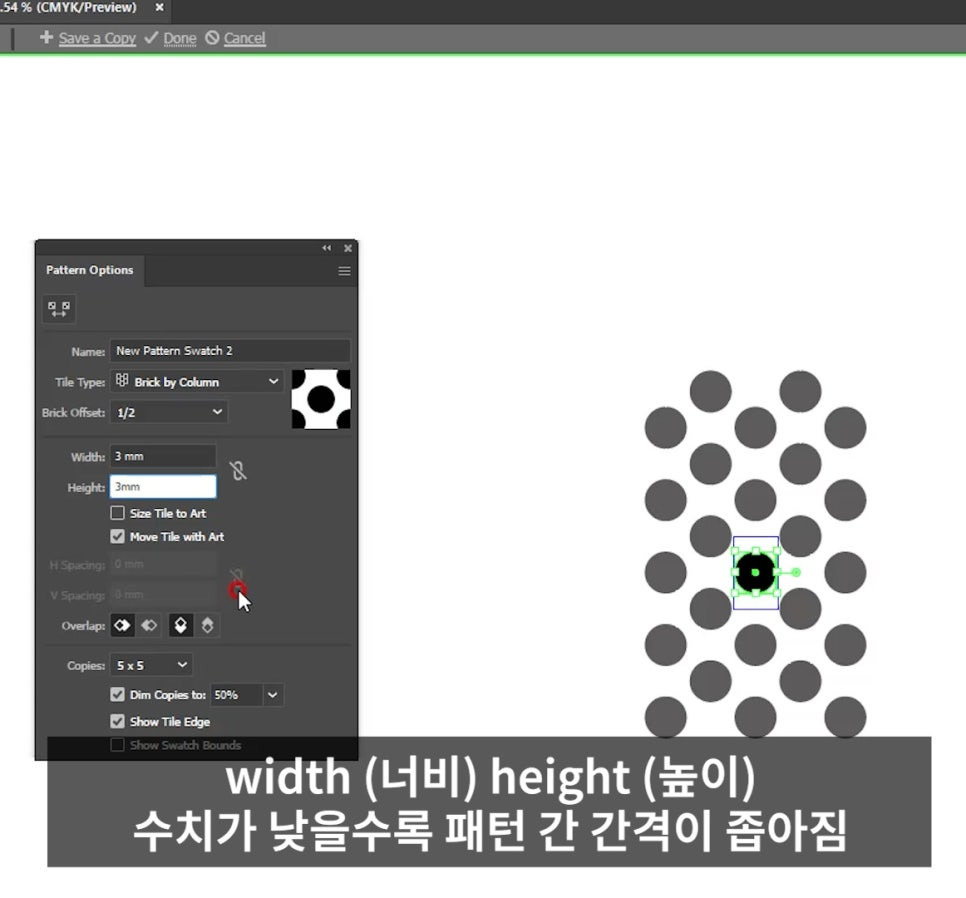Toggle spacing proportion link icon

pos(237,578)
